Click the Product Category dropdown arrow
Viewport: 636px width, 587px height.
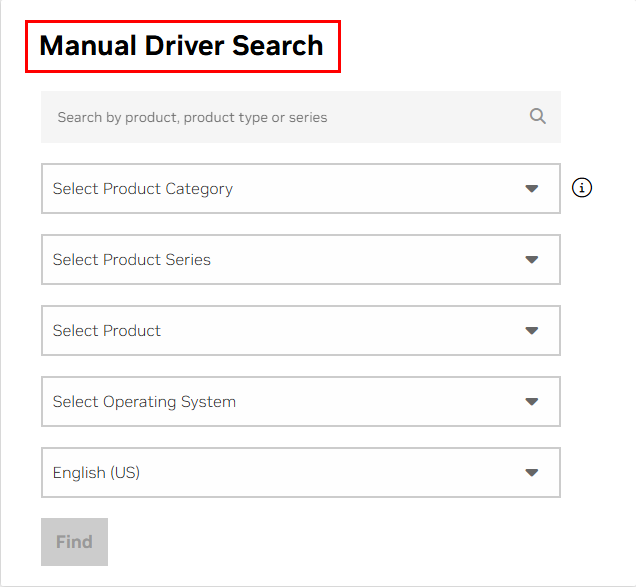click(531, 188)
